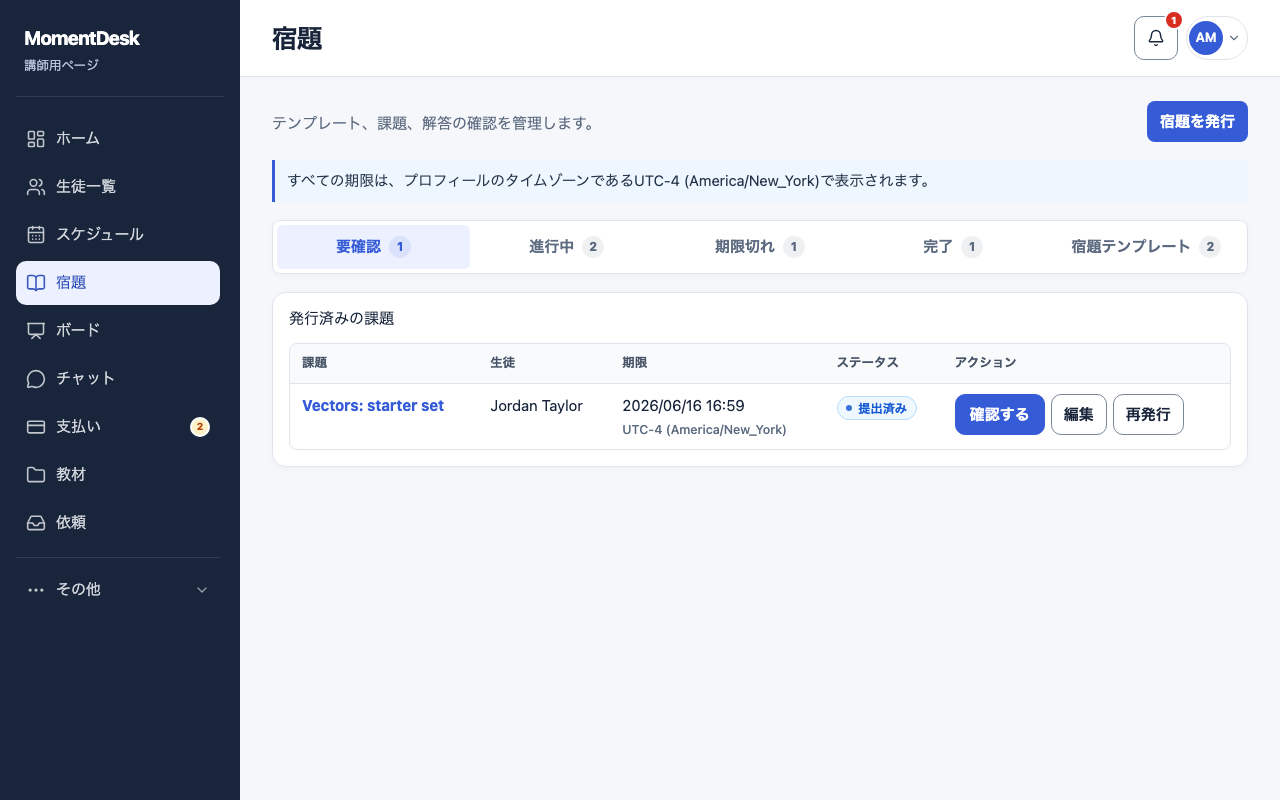Open the Vectors: starter set link

[x=373, y=406]
